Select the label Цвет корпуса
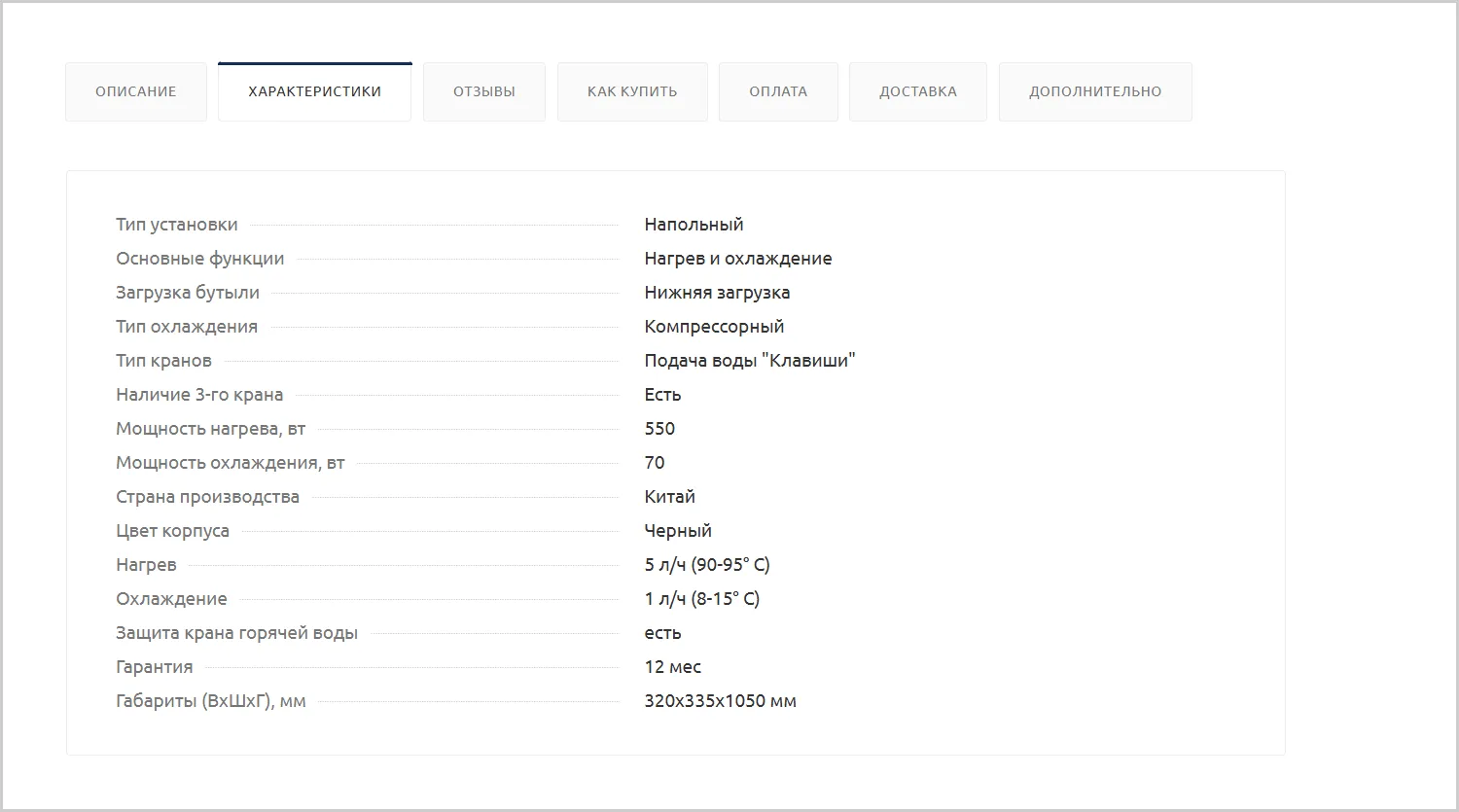 click(x=173, y=531)
